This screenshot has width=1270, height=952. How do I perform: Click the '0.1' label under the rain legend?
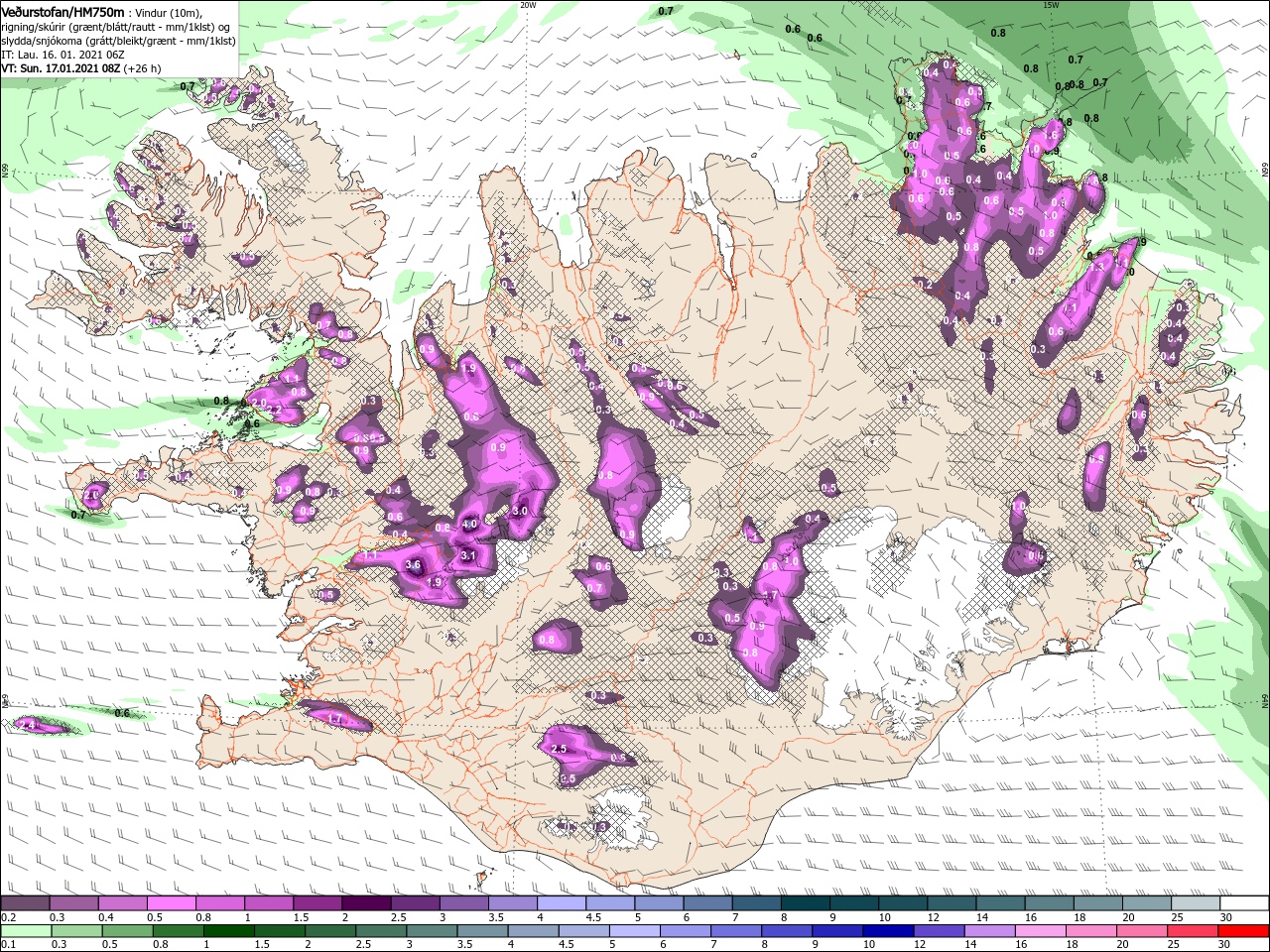click(x=8, y=945)
